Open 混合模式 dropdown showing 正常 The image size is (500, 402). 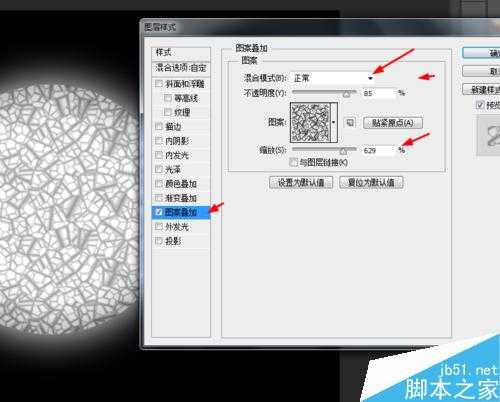(x=332, y=78)
